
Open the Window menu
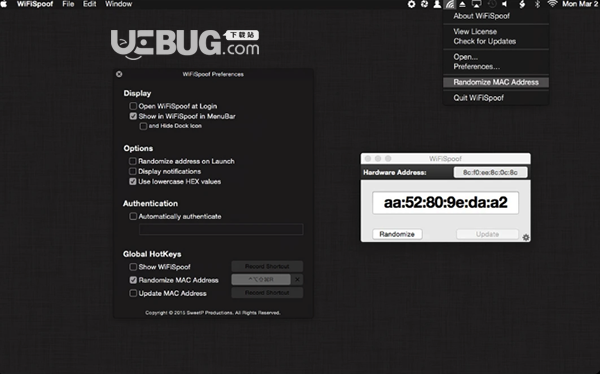point(119,4)
